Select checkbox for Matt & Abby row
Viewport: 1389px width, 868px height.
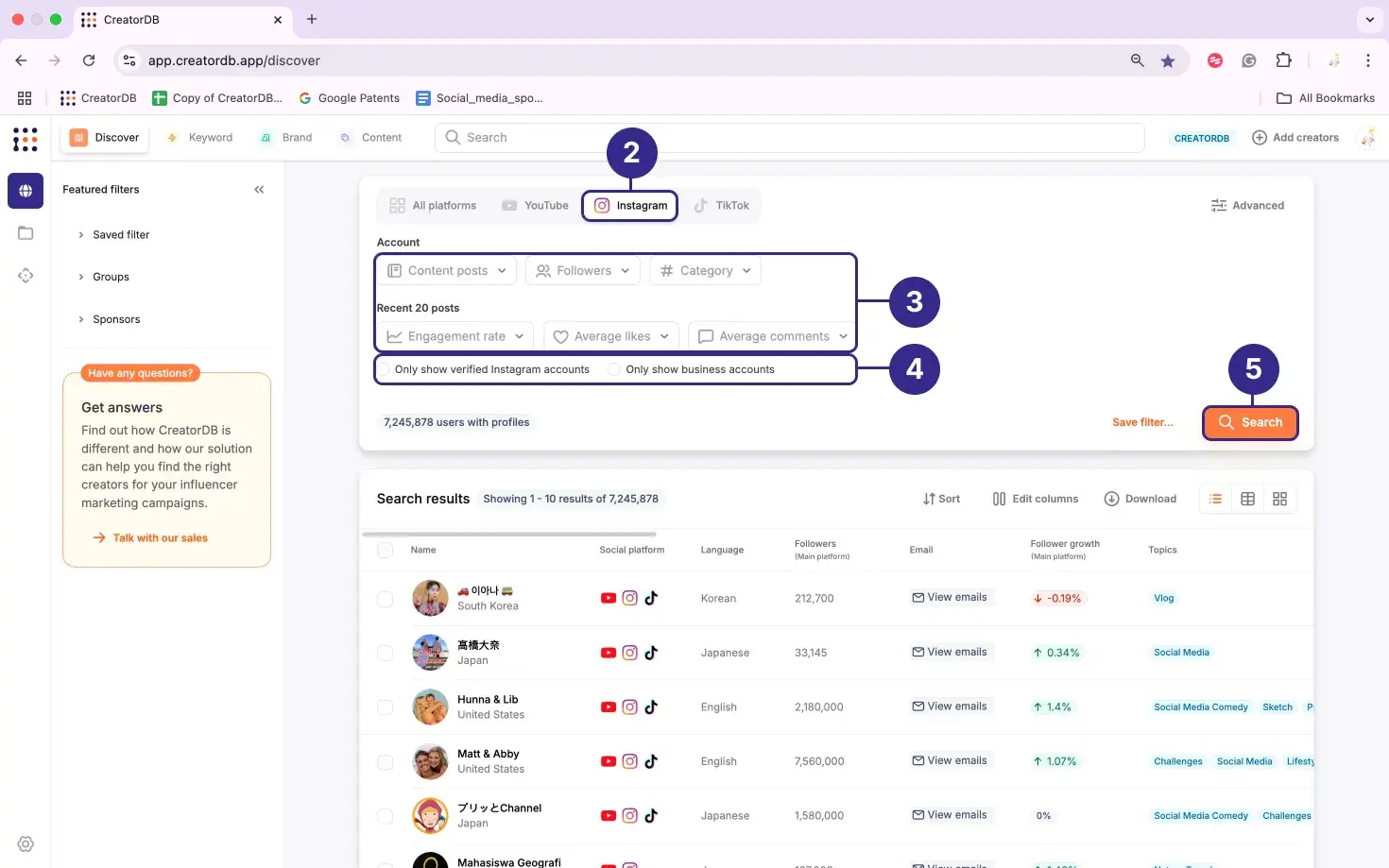click(x=385, y=761)
